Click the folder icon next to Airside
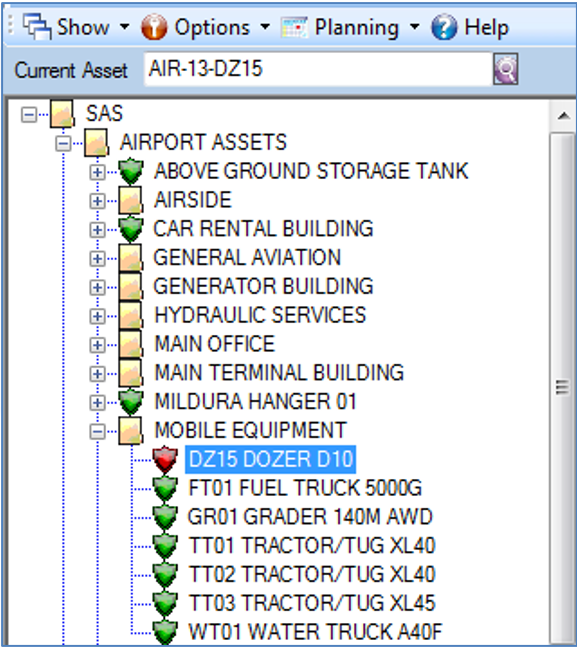The height and width of the screenshot is (647, 577). pos(131,200)
